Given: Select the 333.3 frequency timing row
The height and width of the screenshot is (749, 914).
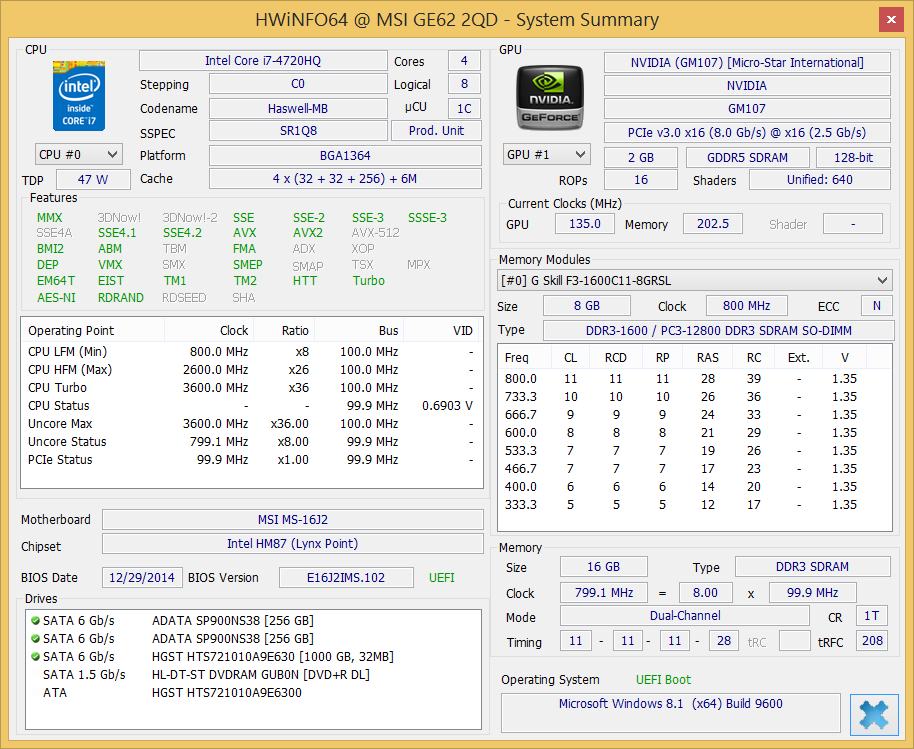Looking at the screenshot, I should [x=694, y=505].
